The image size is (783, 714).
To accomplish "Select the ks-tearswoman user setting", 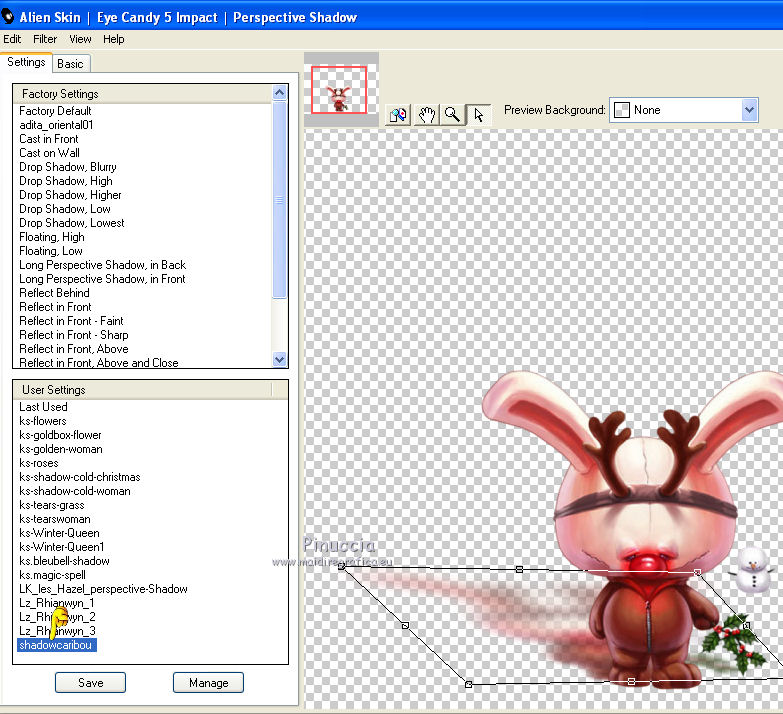I will click(x=54, y=519).
